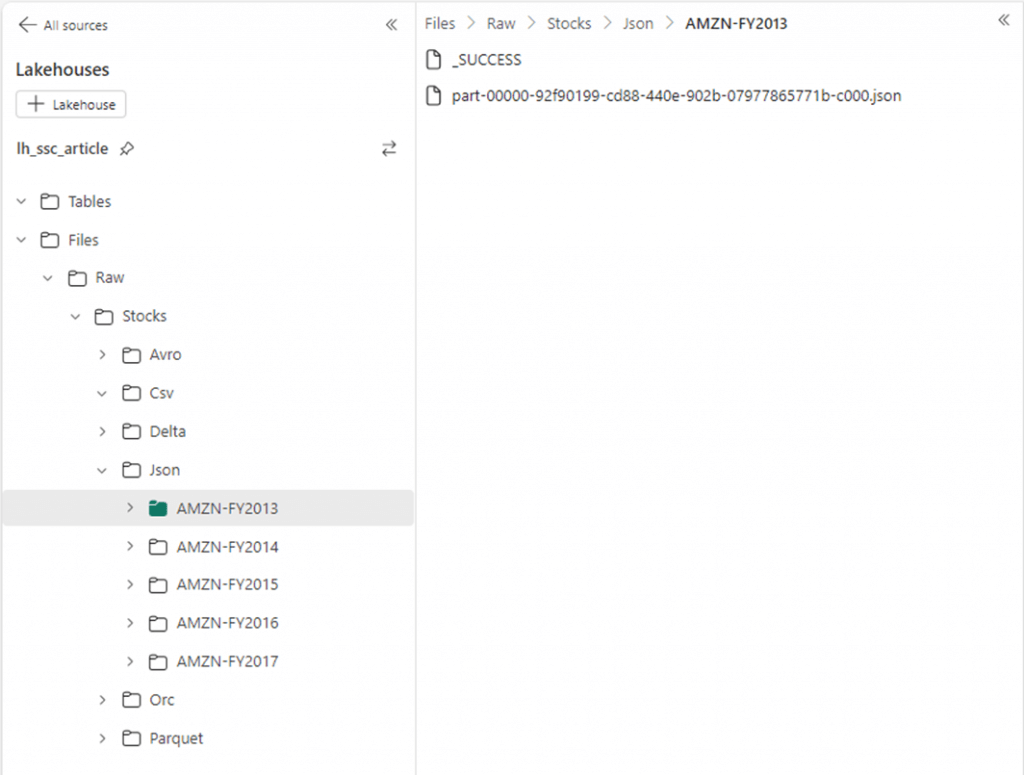This screenshot has width=1024, height=775.
Task: Expand the Delta folder chevron
Action: point(103,432)
